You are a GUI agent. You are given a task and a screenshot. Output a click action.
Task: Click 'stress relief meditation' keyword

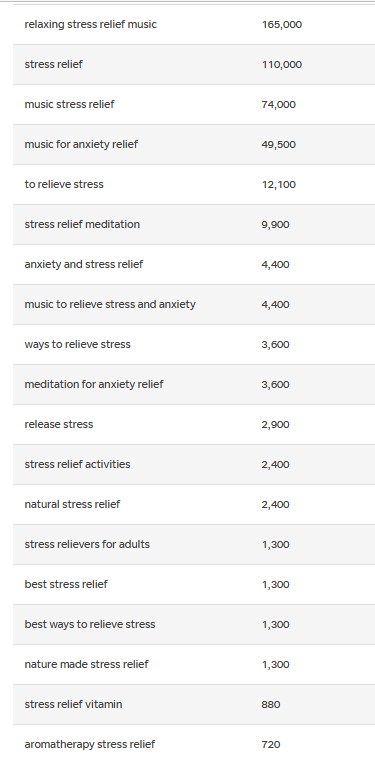point(82,224)
